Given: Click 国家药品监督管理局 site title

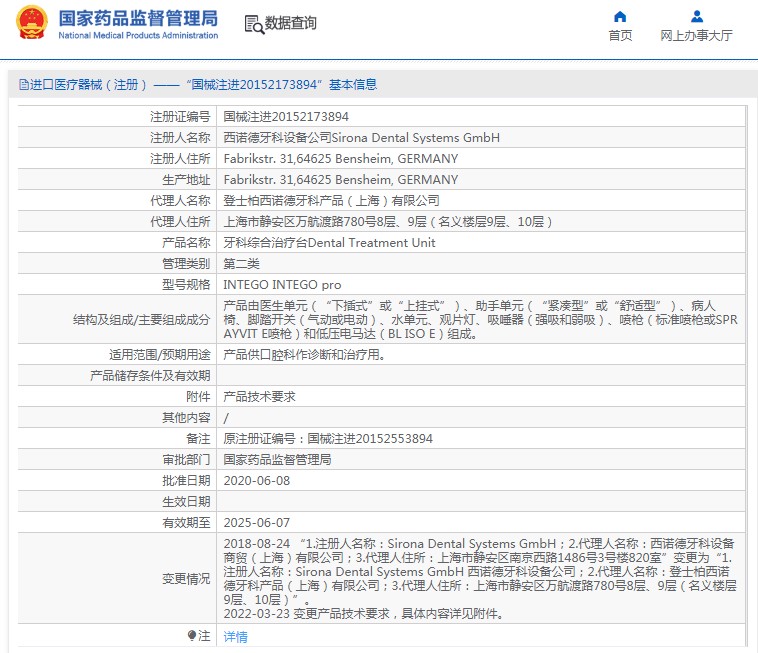Looking at the screenshot, I should tap(138, 18).
